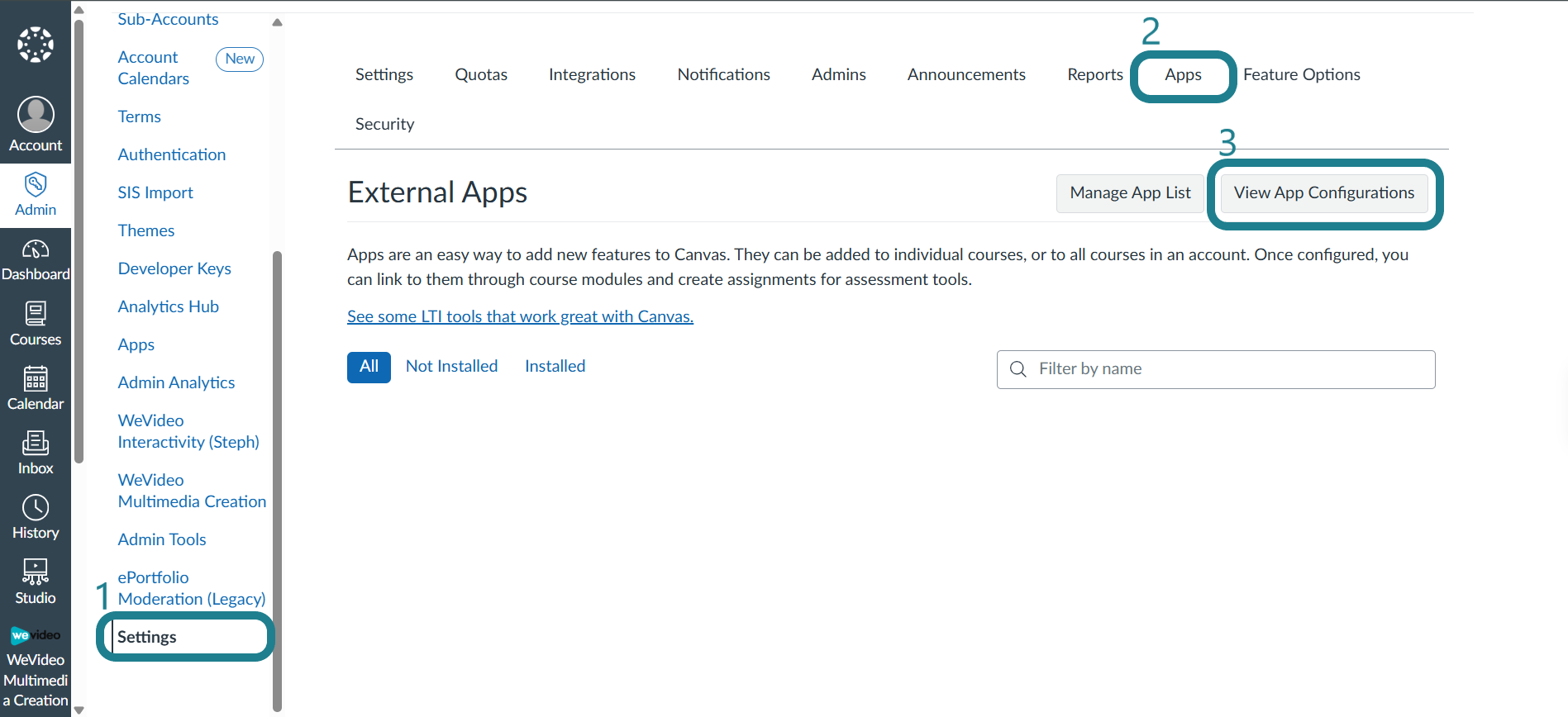Open Themes in account navigation

pos(146,230)
